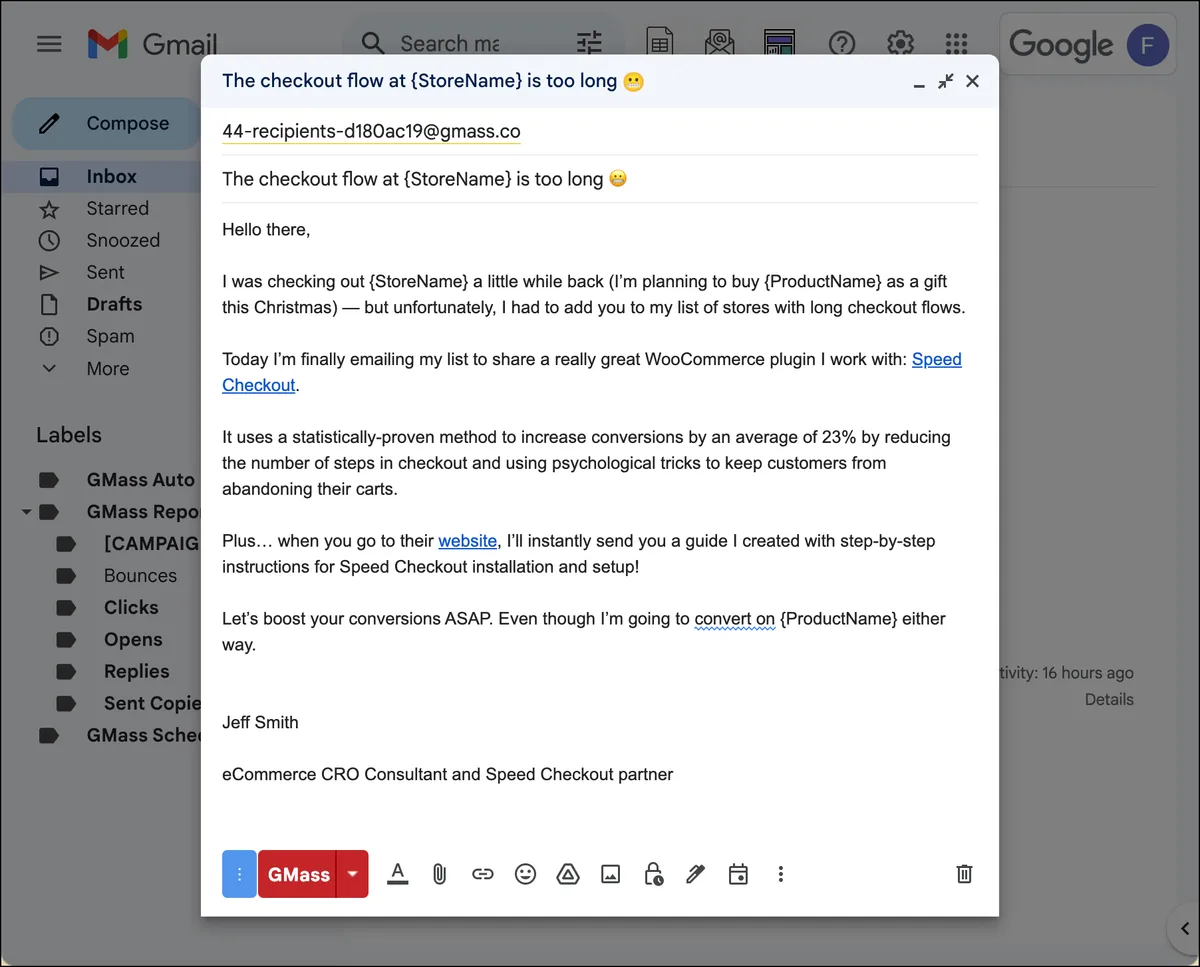
Task: Click the GMass spreadsheet icon in header
Action: pos(659,43)
